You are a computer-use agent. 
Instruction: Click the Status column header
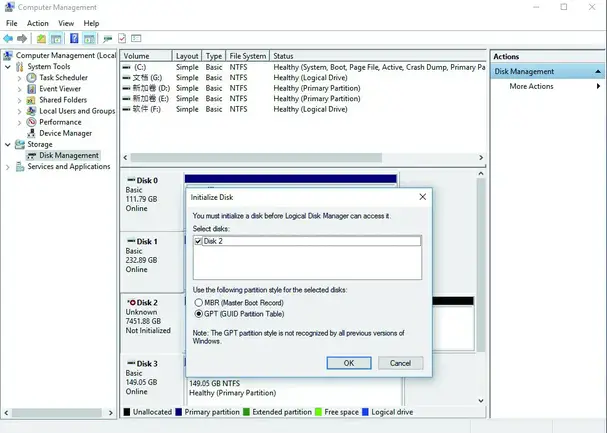tap(378, 56)
